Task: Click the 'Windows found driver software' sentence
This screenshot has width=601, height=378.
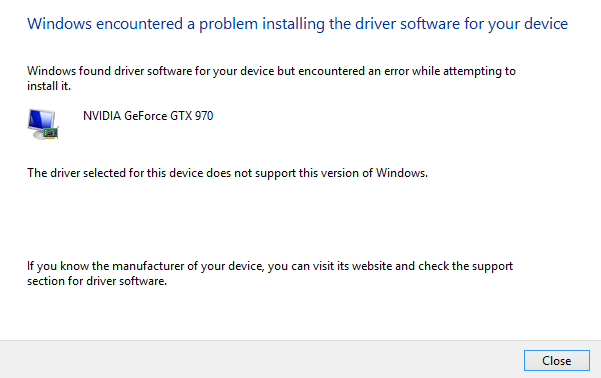Action: tap(271, 71)
